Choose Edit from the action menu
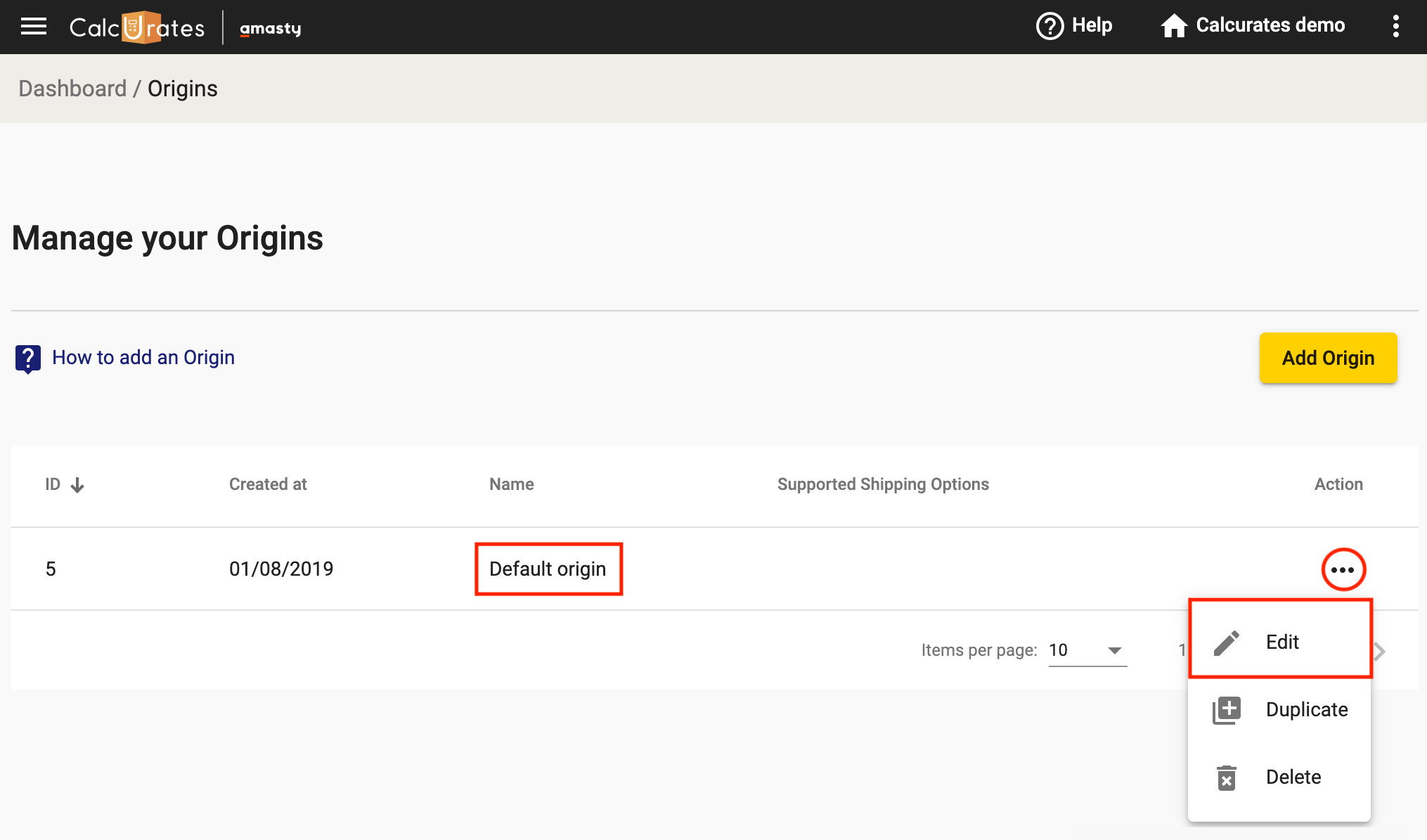This screenshot has width=1427, height=840. pos(1279,642)
